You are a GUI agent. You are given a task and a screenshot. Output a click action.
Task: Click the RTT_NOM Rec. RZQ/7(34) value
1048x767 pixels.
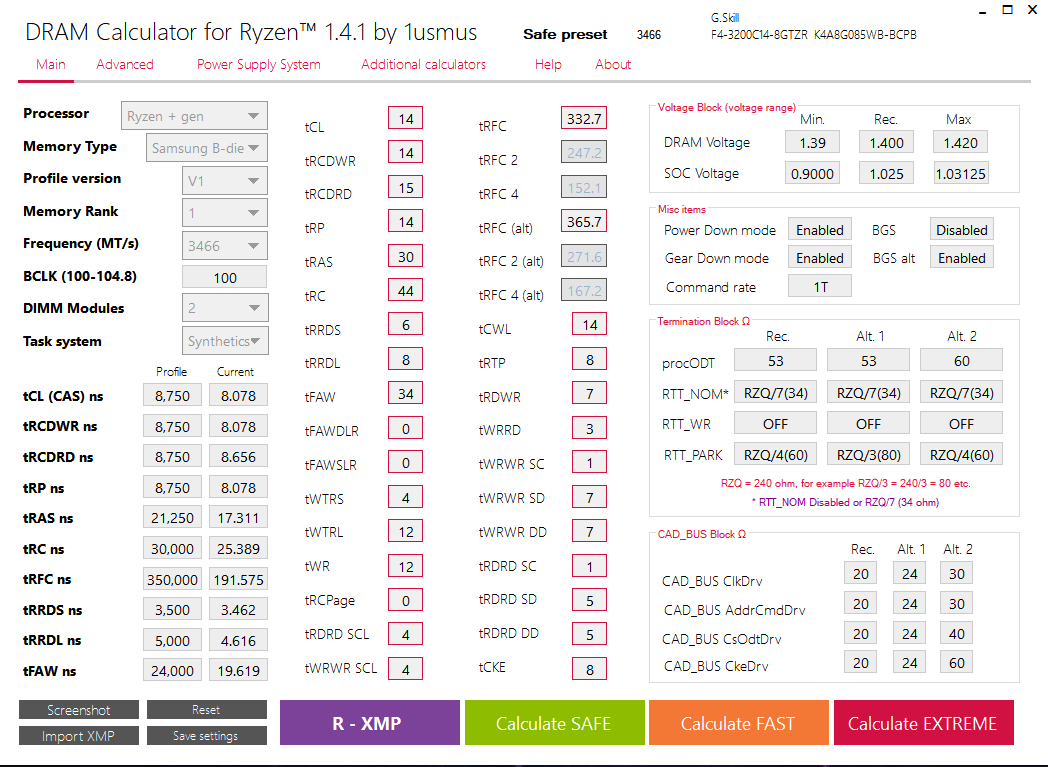(775, 392)
